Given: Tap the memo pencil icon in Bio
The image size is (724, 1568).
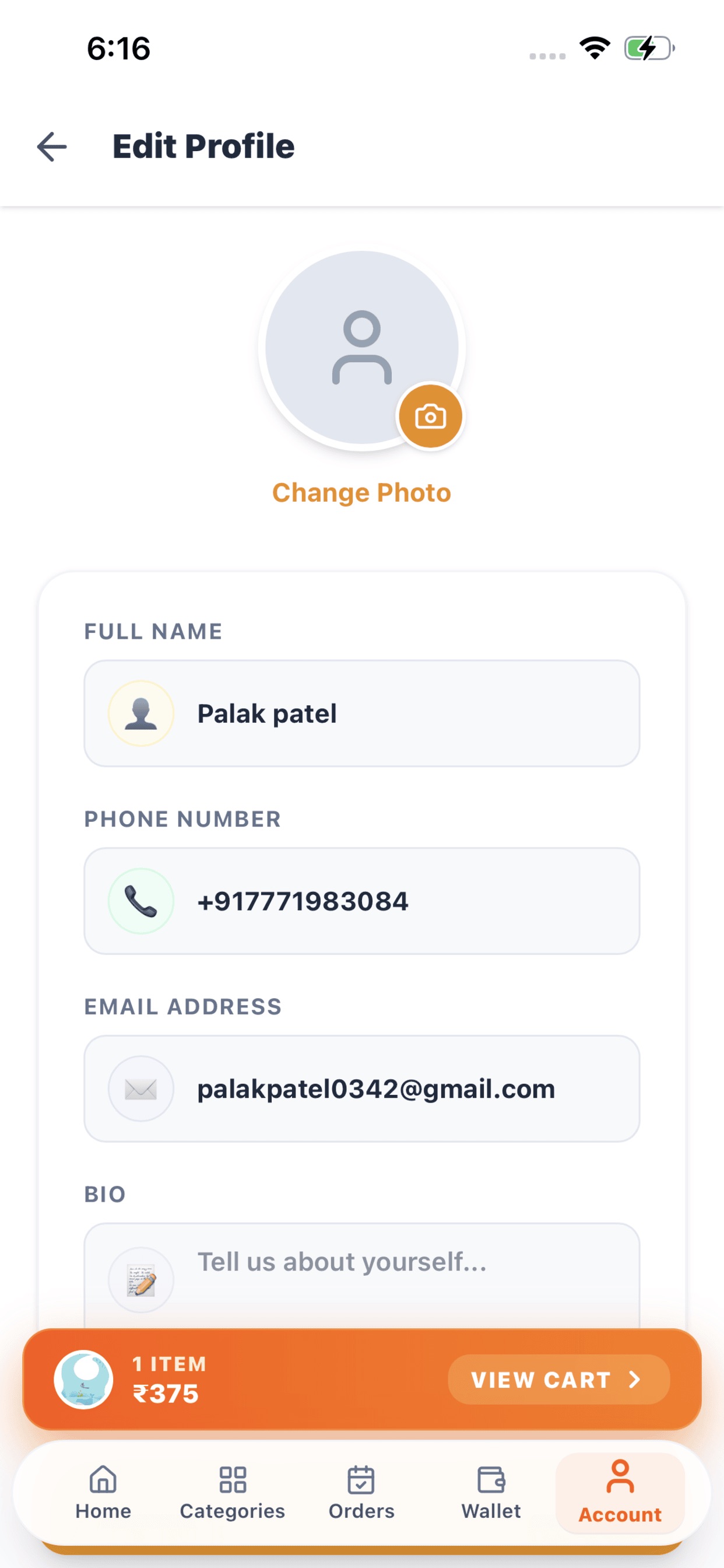Looking at the screenshot, I should click(x=141, y=1279).
